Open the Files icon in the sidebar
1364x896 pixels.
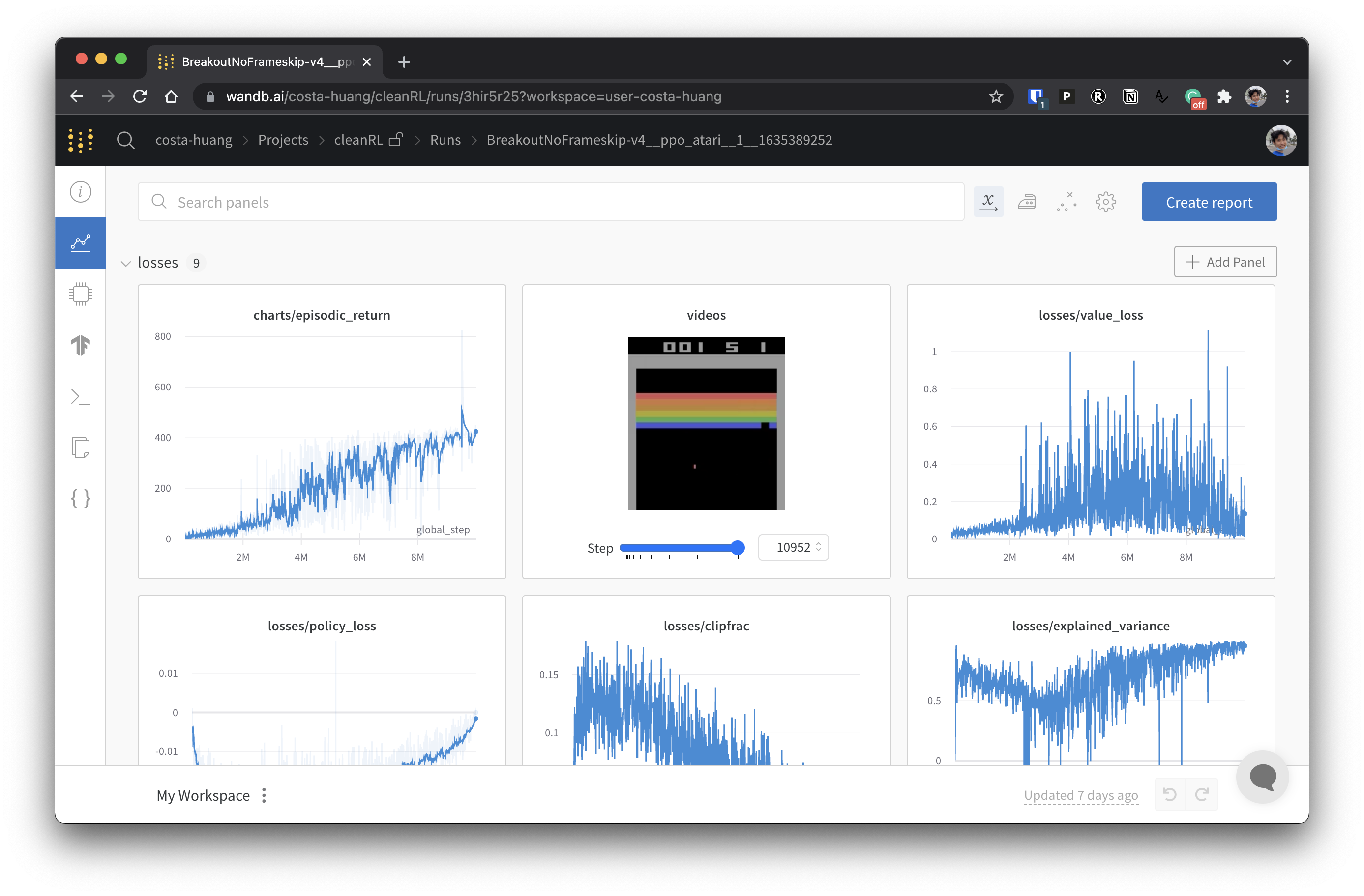pyautogui.click(x=80, y=447)
